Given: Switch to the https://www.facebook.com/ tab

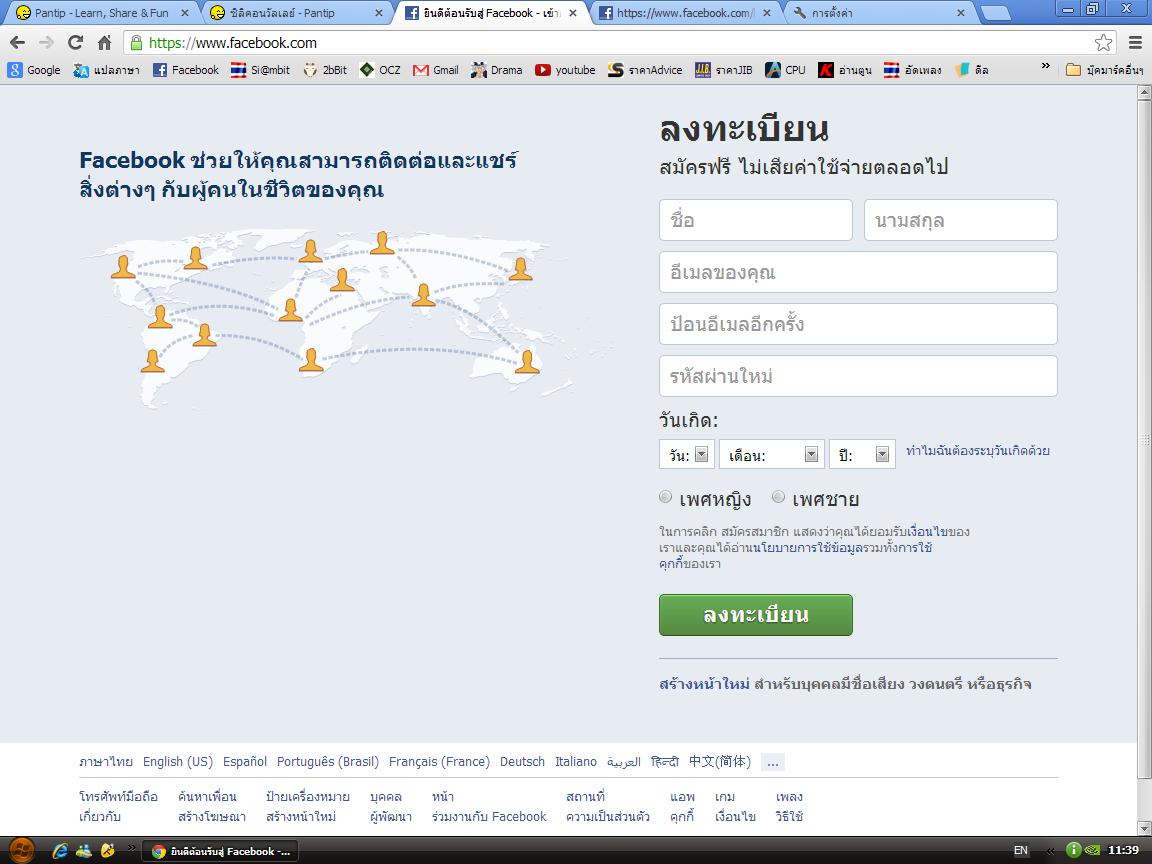Looking at the screenshot, I should (683, 13).
